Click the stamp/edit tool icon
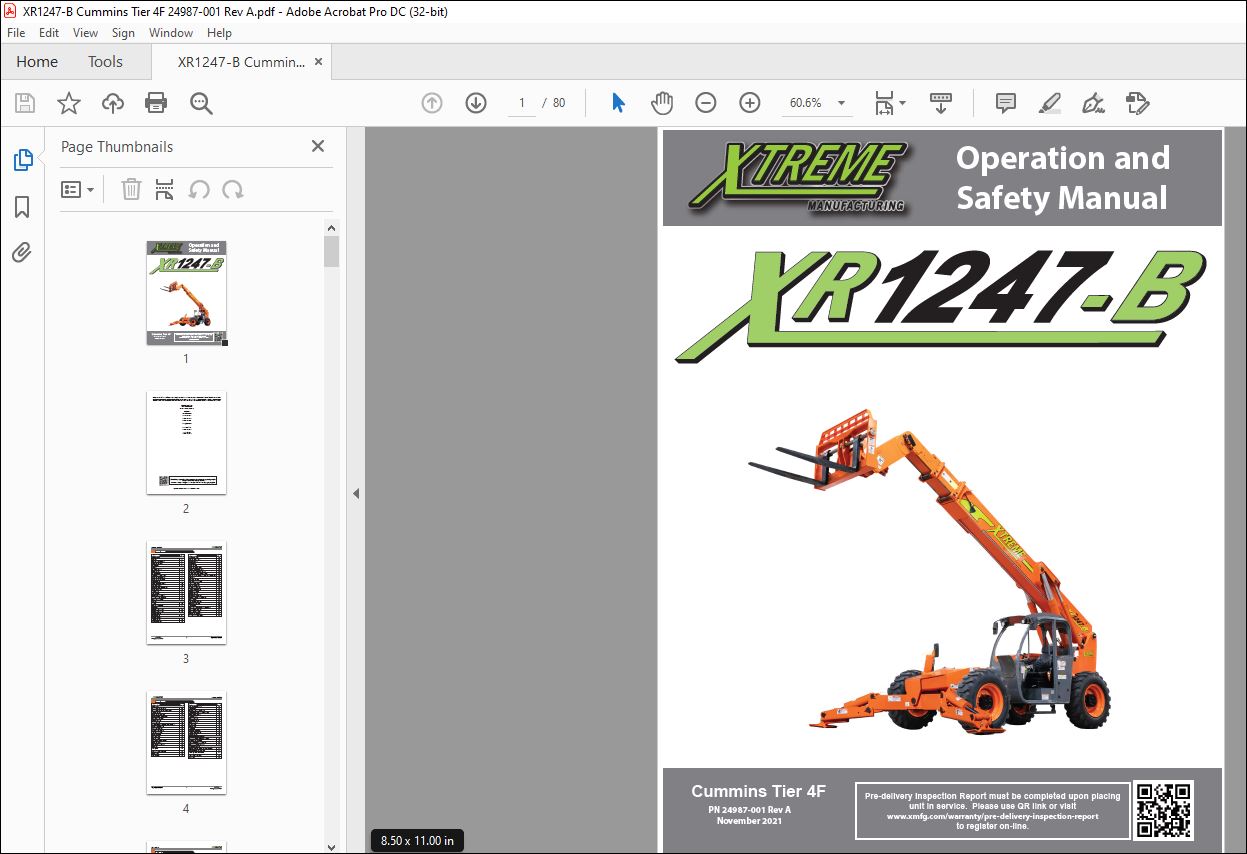The width and height of the screenshot is (1247, 854). point(1138,103)
